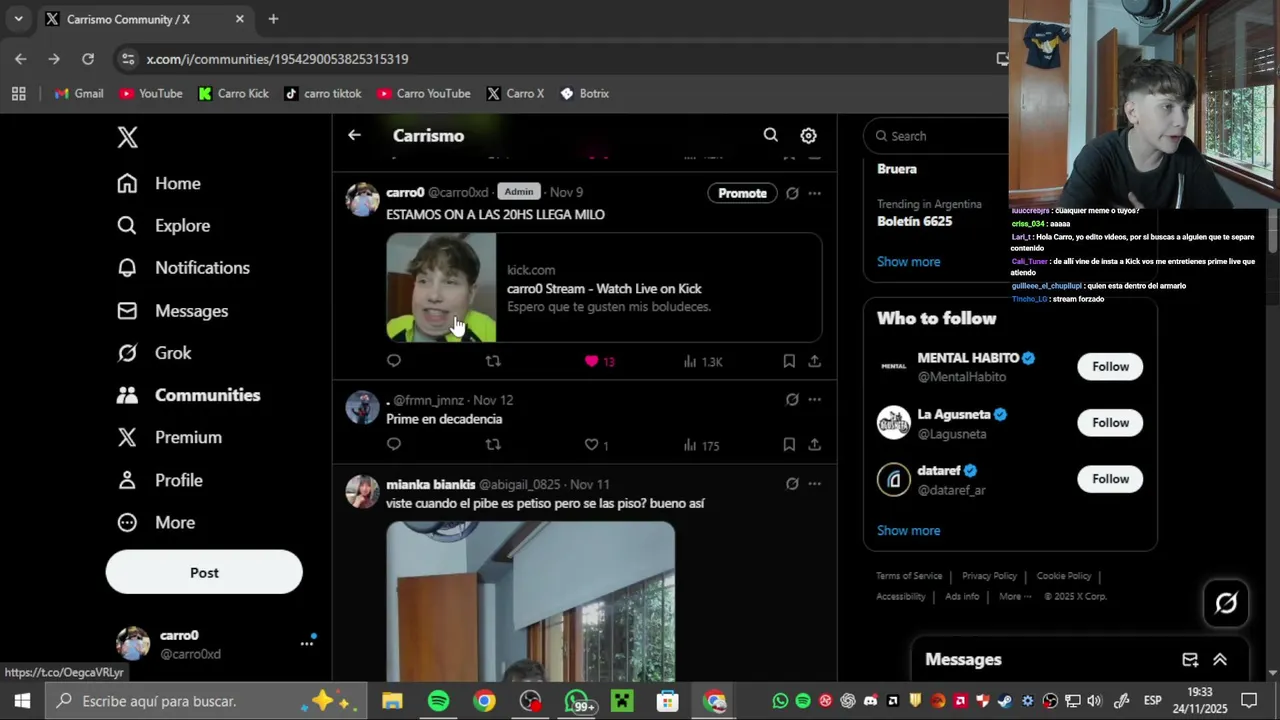Open Home from the sidebar
1280x720 pixels.
tap(159, 183)
